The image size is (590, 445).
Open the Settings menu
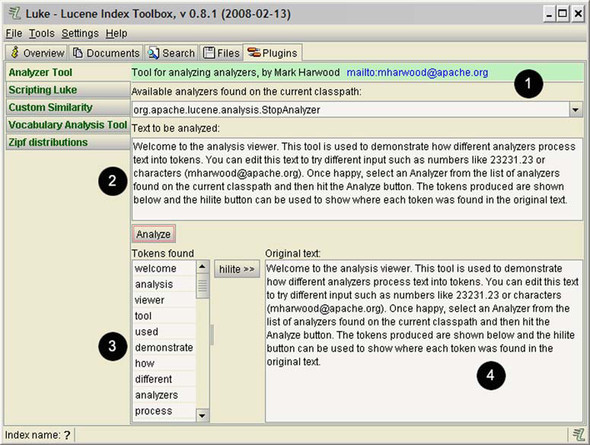coord(80,33)
